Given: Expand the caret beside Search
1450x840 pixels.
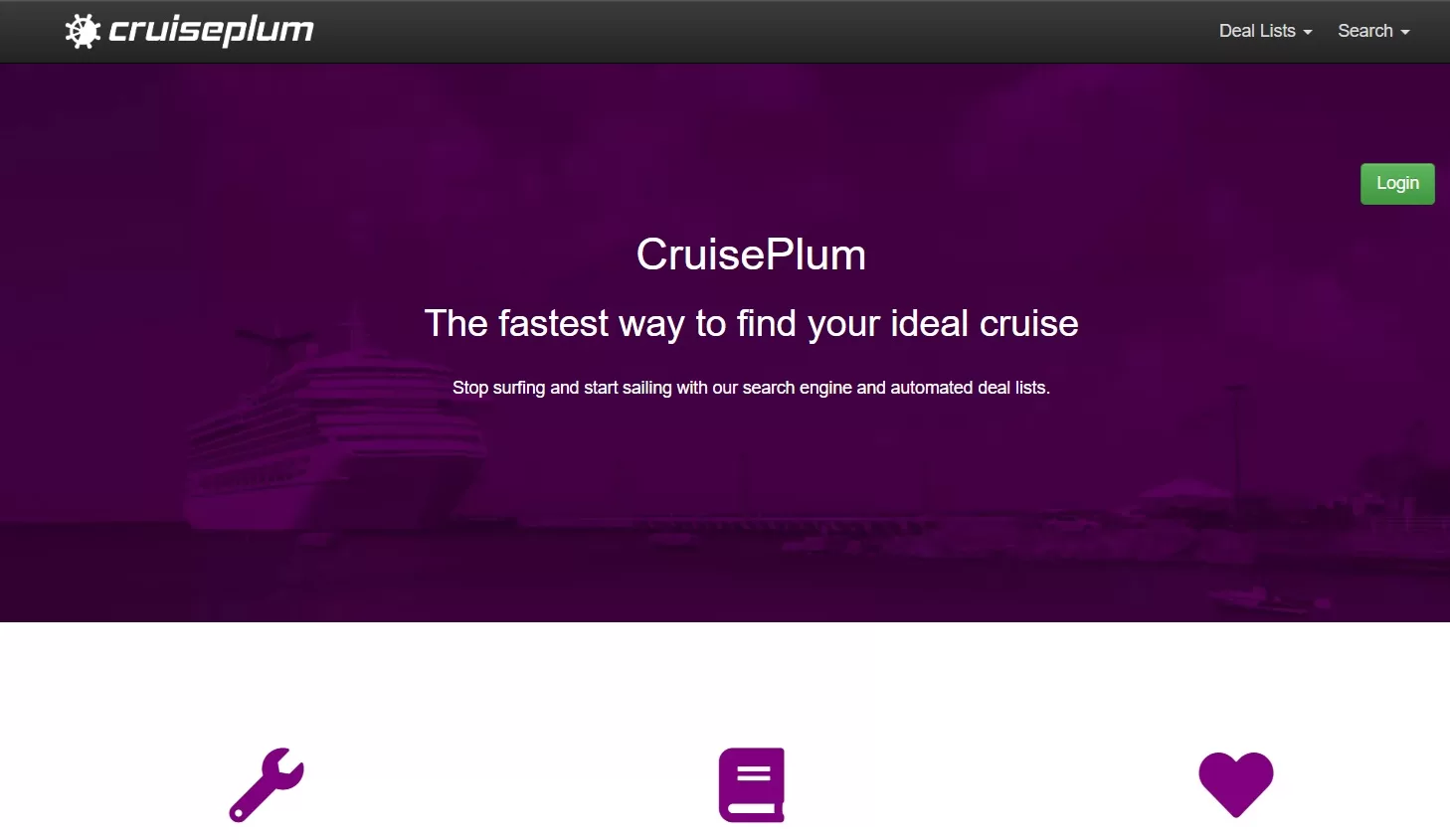Looking at the screenshot, I should [x=1405, y=33].
